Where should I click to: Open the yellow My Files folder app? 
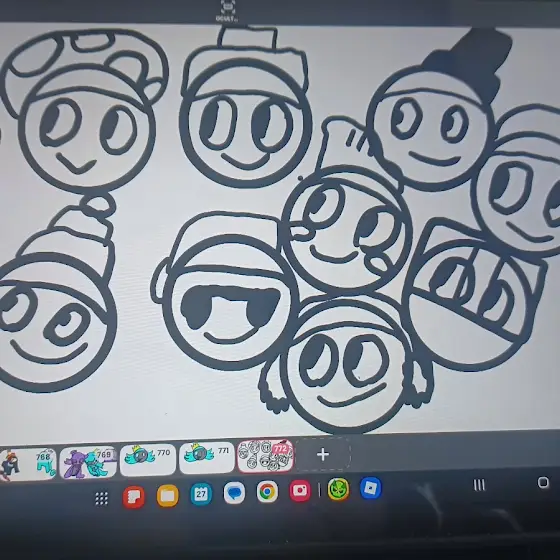(168, 495)
